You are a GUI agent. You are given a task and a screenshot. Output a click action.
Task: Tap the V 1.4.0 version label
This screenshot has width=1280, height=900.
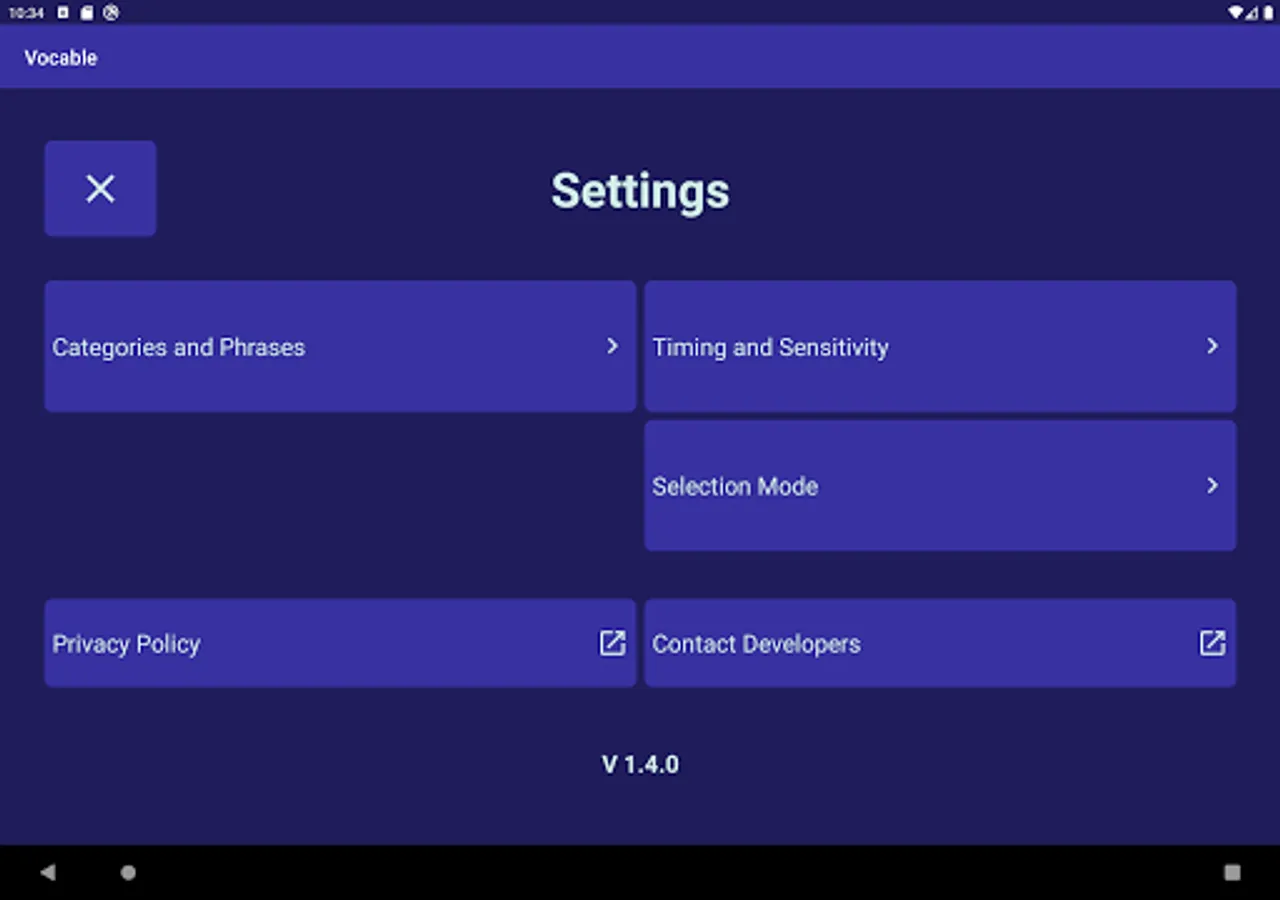[x=640, y=765]
